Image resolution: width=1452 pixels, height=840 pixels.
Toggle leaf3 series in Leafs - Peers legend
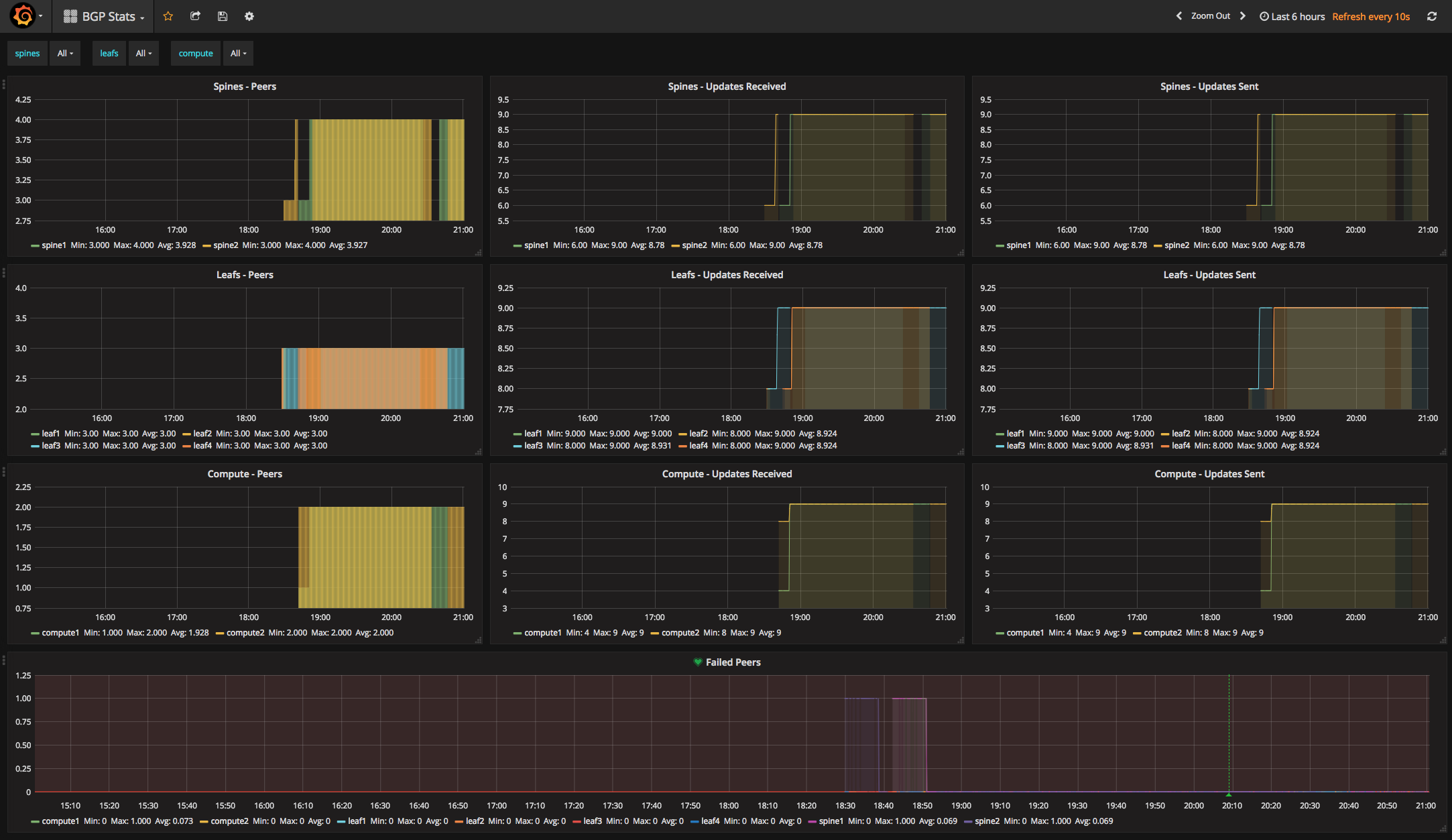pos(50,446)
